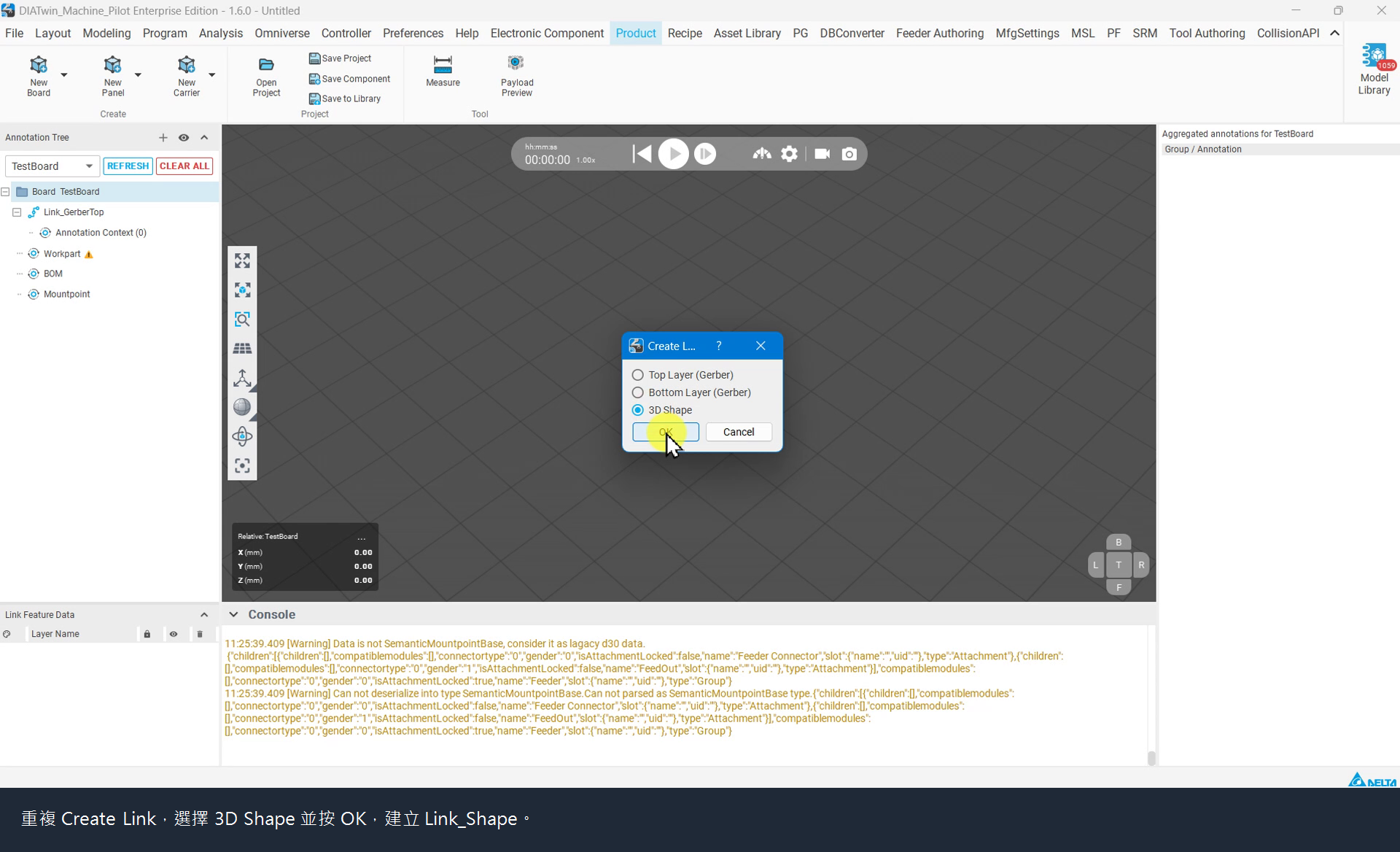The height and width of the screenshot is (852, 1400).
Task: Click the focus selected object icon
Action: pos(242,290)
